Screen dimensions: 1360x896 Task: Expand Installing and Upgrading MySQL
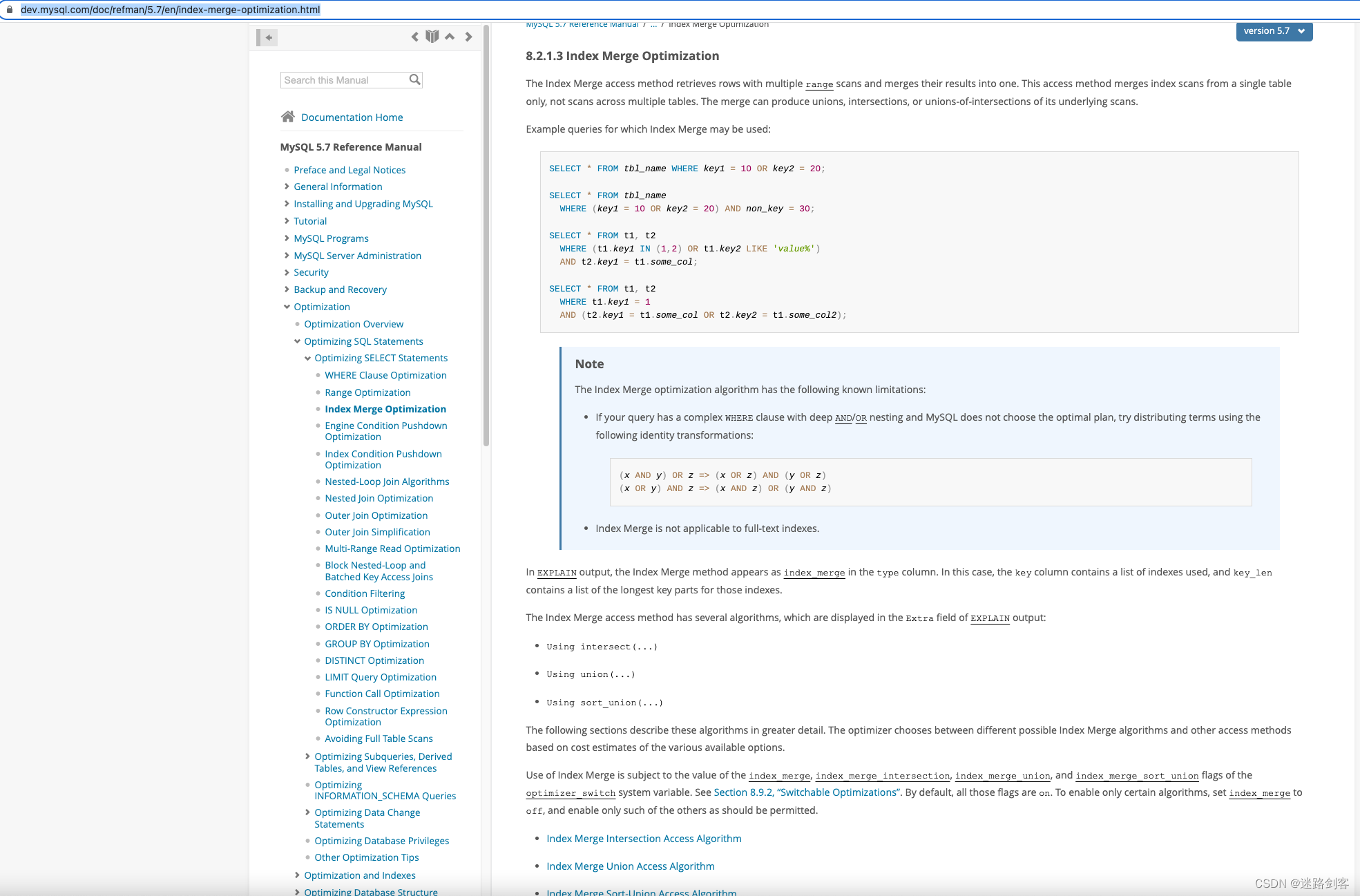(287, 204)
